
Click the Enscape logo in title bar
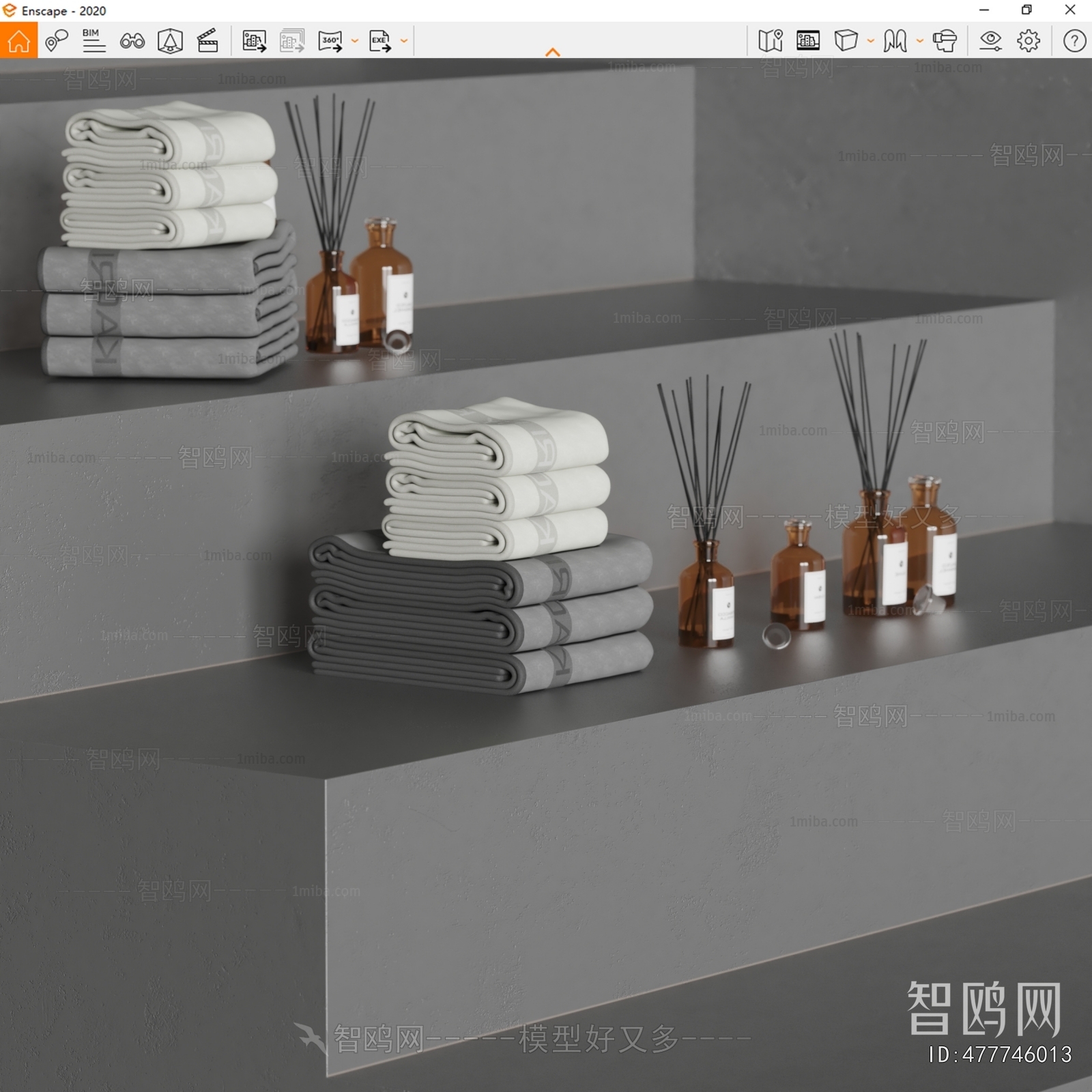click(10, 10)
